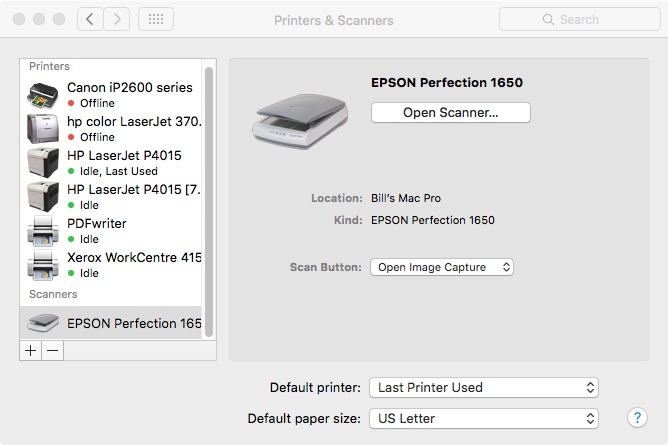Go forward with the right arrow button
The image size is (668, 445).
(117, 19)
